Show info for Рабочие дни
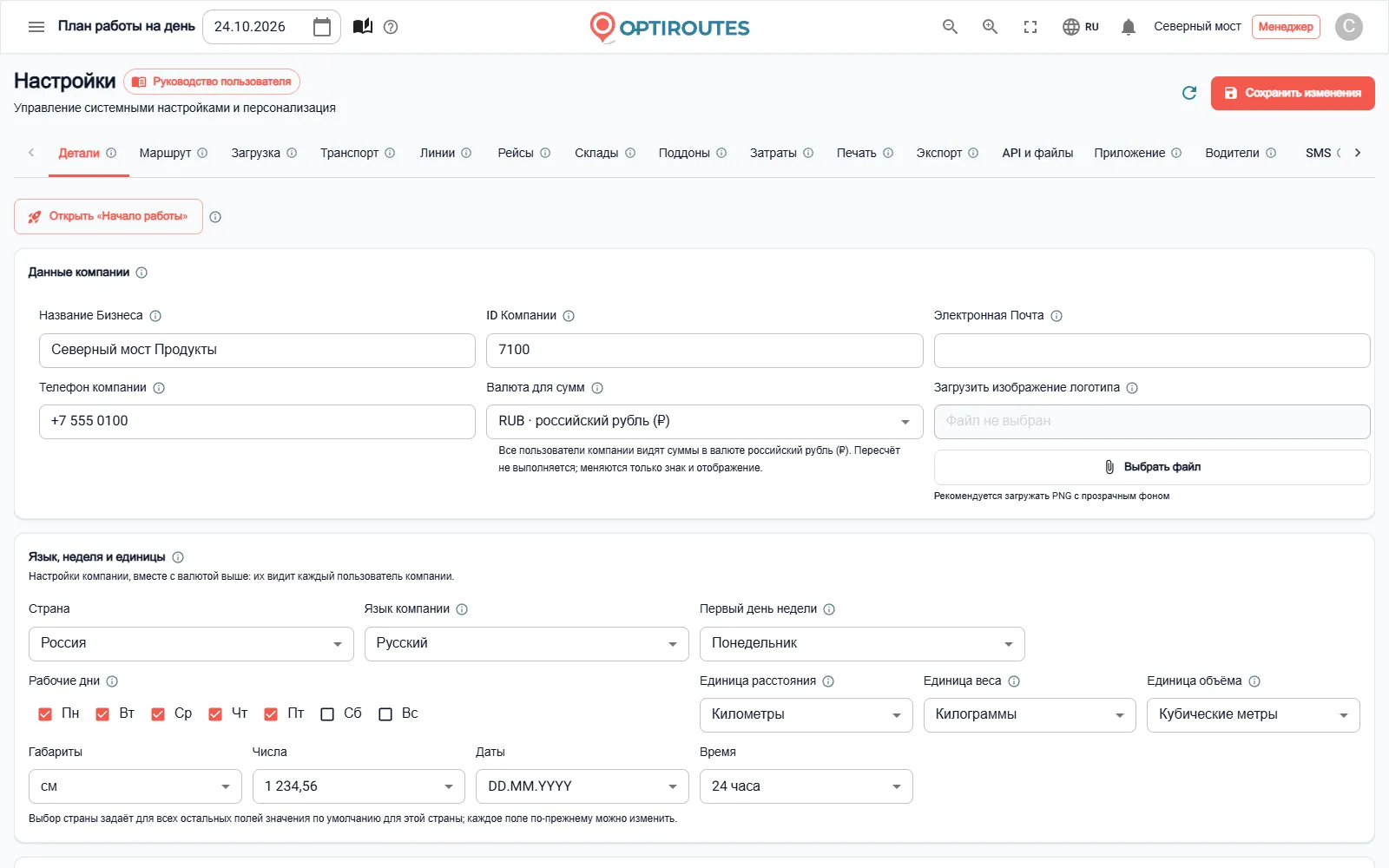Viewport: 1389px width, 868px height. pos(112,681)
